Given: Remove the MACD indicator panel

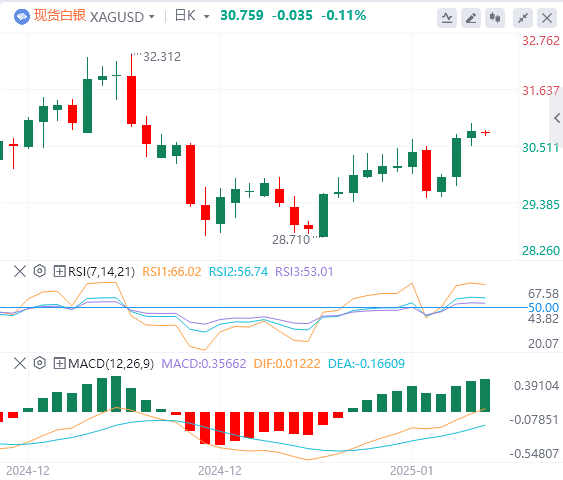Looking at the screenshot, I should coord(20,363).
